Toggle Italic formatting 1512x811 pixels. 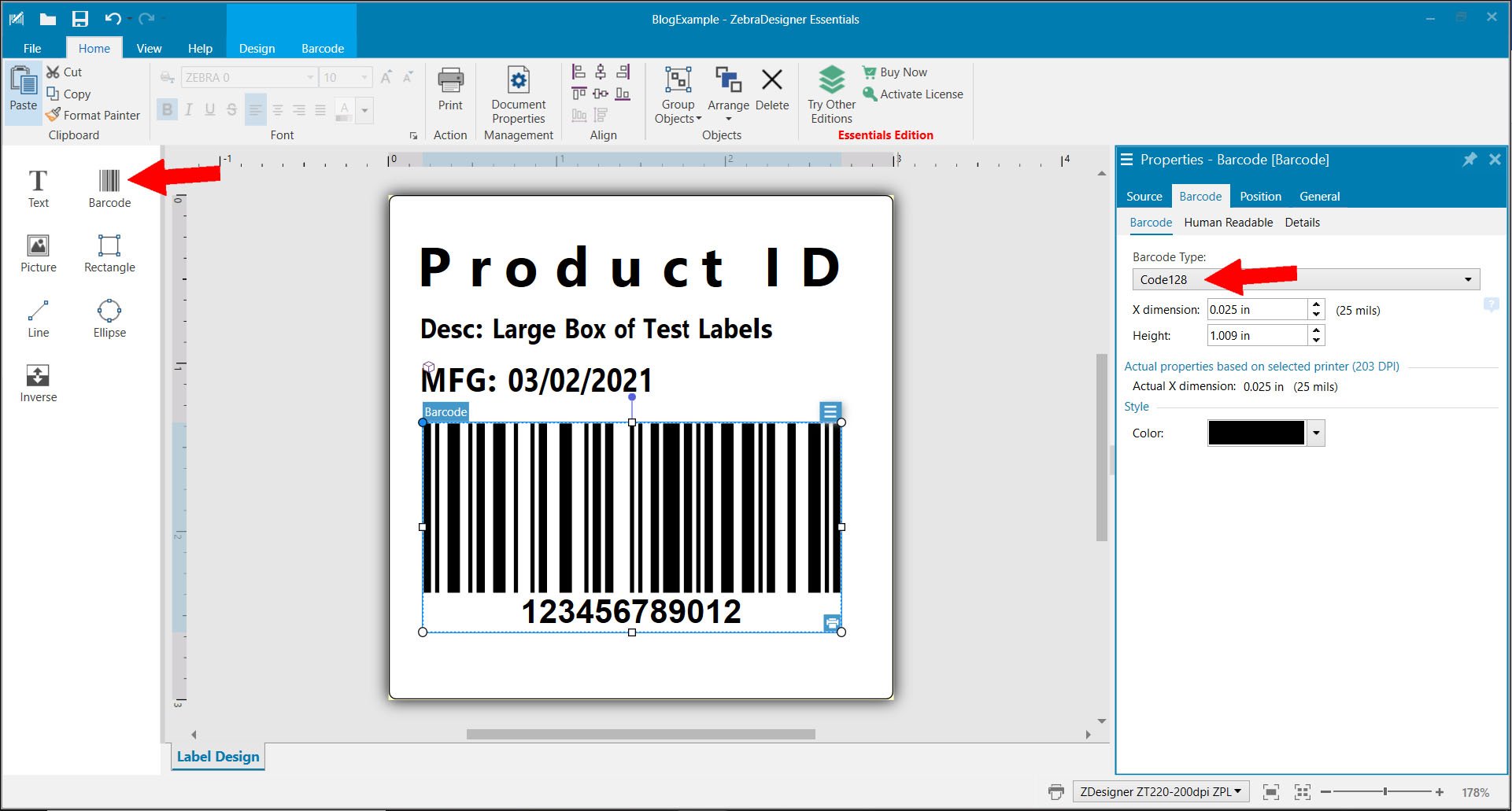(x=189, y=109)
